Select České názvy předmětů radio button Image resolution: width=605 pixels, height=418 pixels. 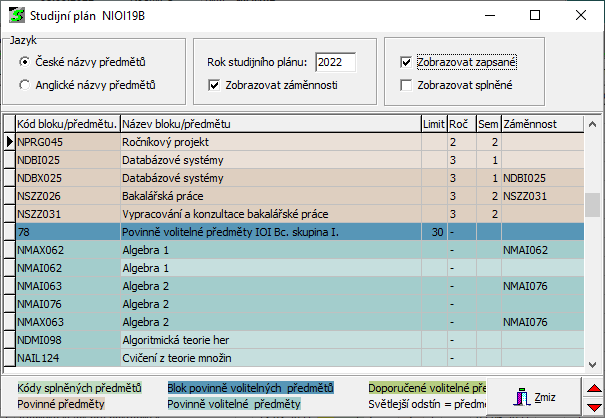point(24,62)
